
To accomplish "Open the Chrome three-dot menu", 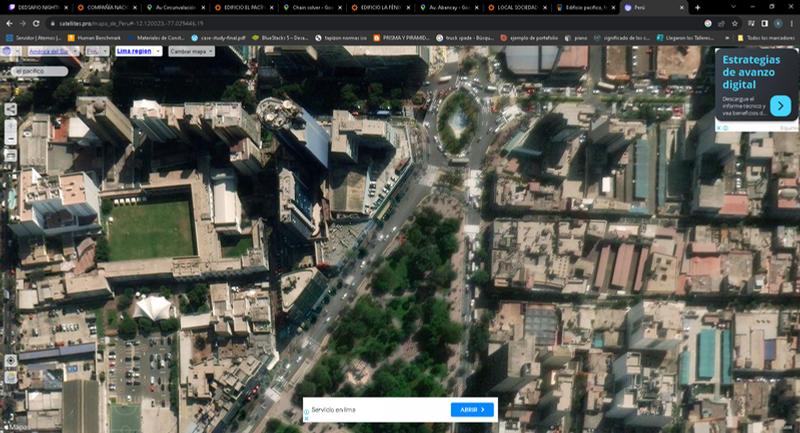I will [x=792, y=23].
